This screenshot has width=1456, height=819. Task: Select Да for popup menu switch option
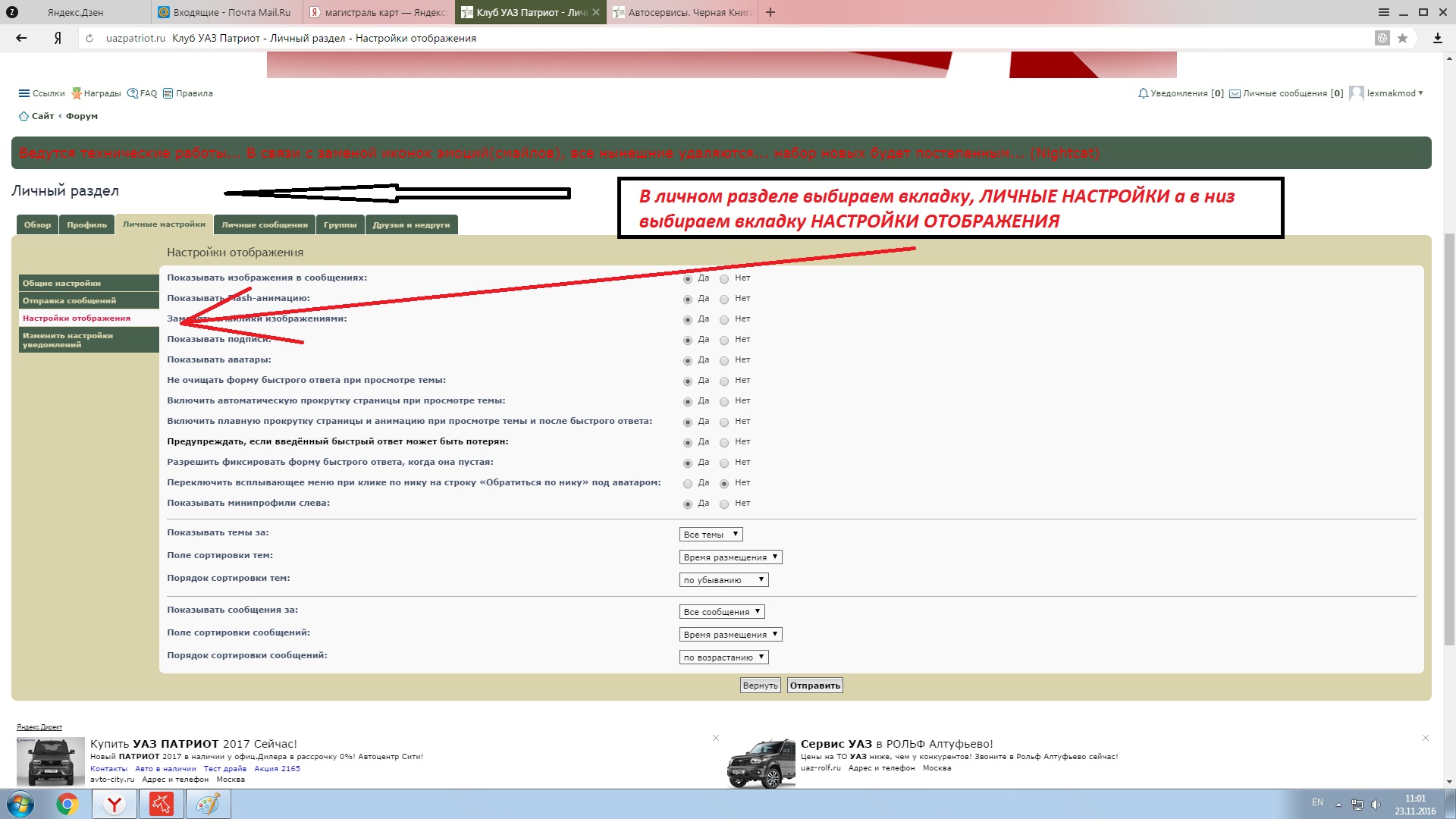pos(688,484)
